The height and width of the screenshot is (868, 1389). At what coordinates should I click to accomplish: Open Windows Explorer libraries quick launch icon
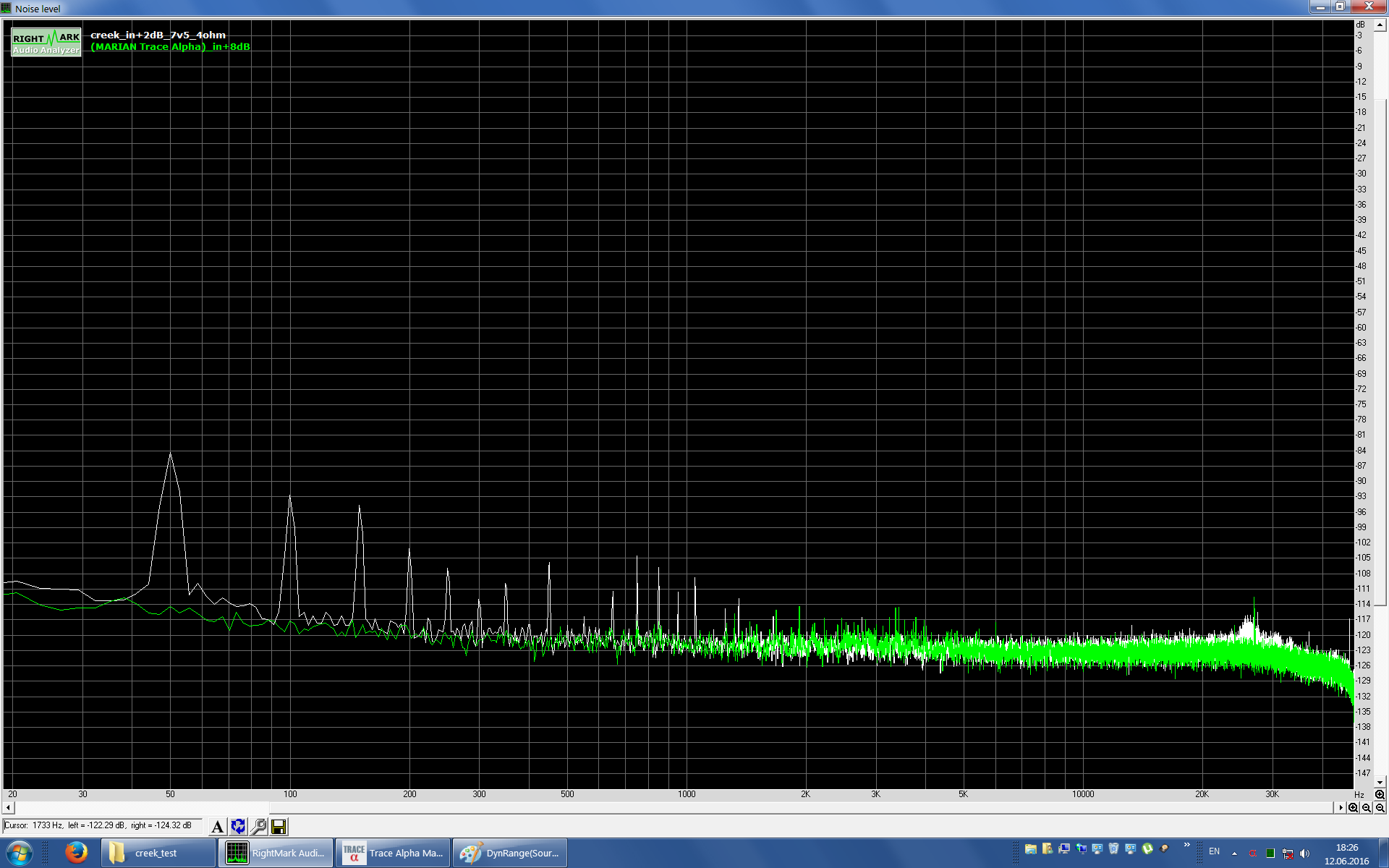[1031, 849]
